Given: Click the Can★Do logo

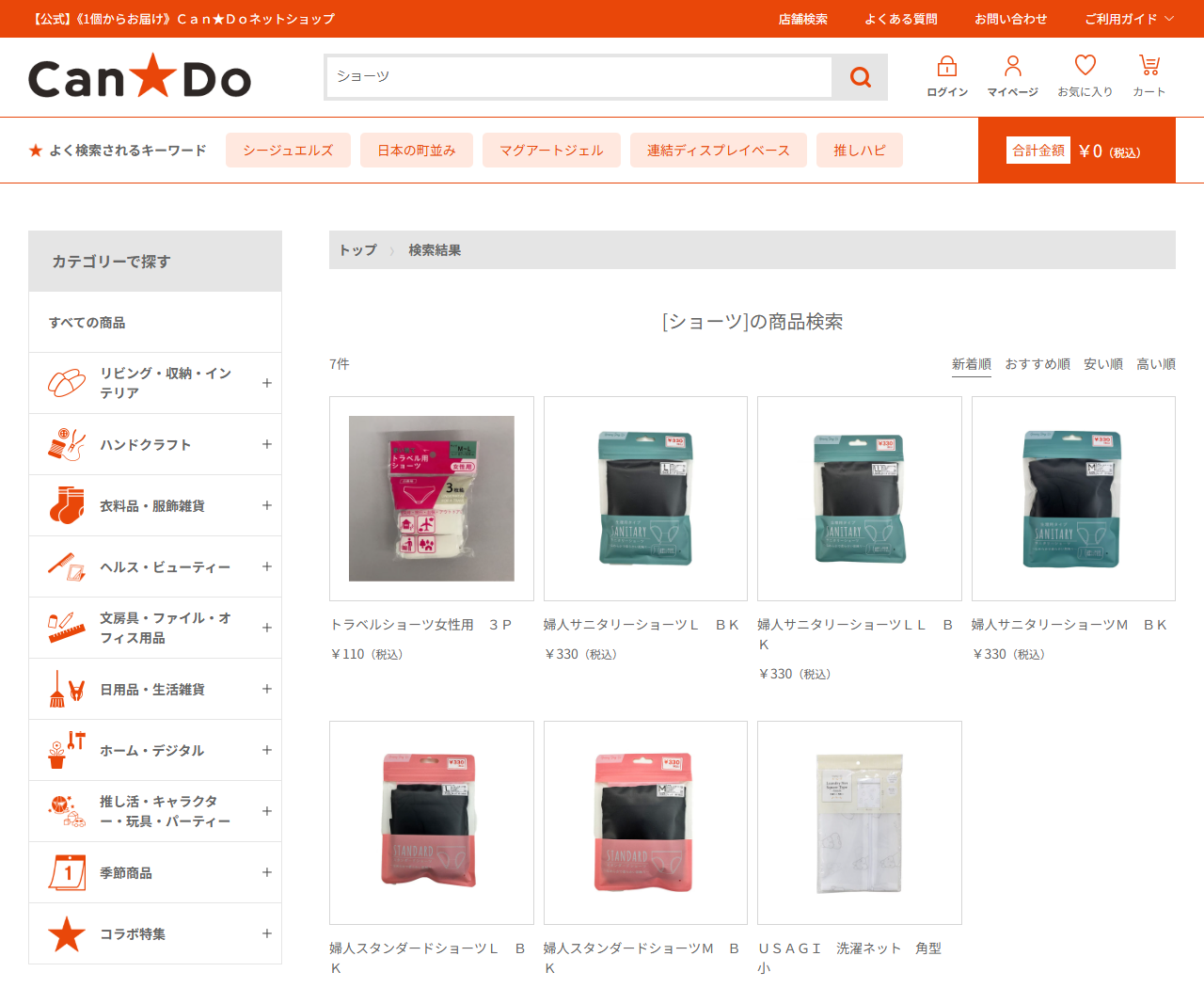Looking at the screenshot, I should (140, 77).
